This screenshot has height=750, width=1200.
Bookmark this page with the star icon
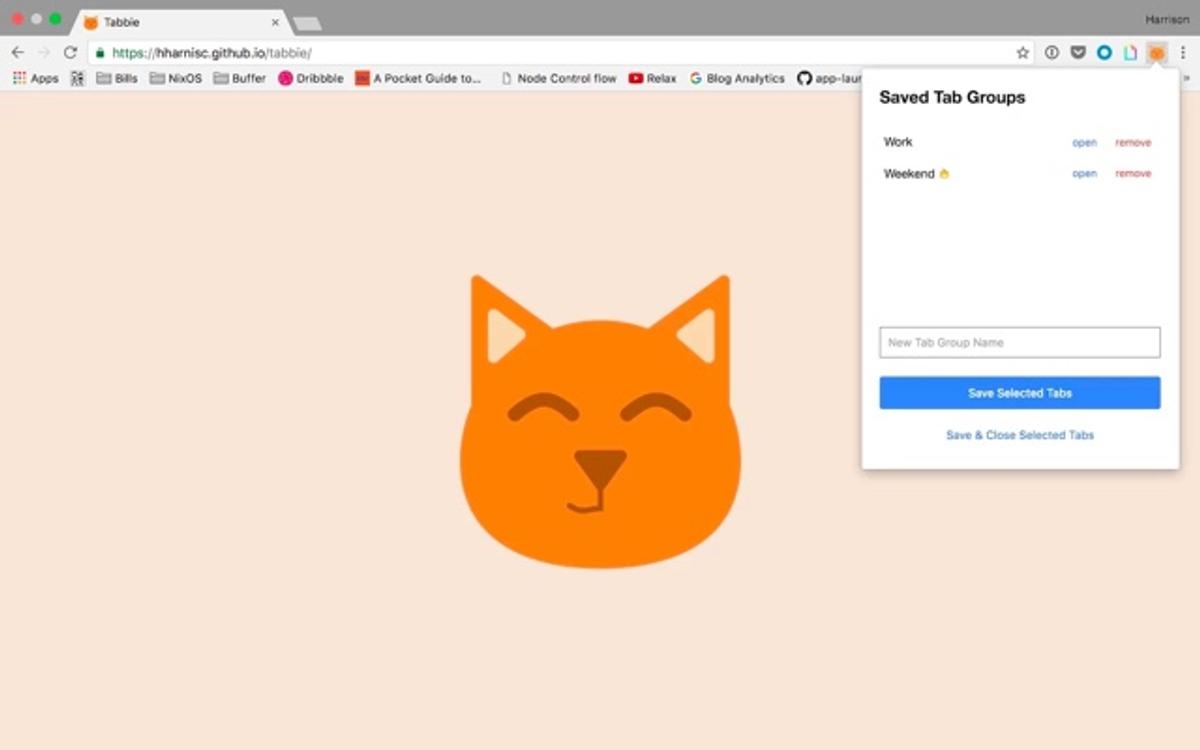coord(1022,53)
